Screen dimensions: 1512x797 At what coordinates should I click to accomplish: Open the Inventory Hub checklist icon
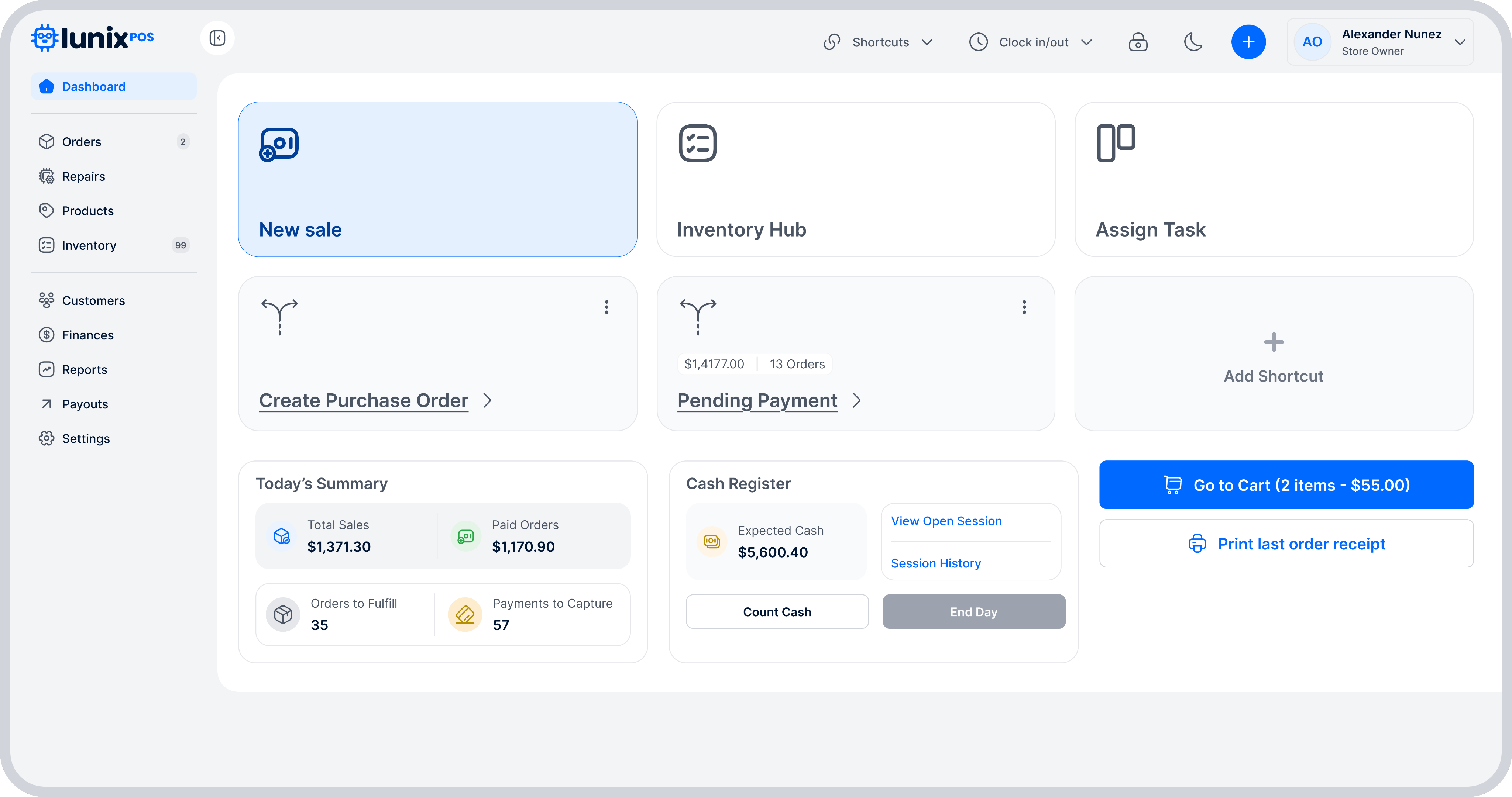[x=697, y=143]
